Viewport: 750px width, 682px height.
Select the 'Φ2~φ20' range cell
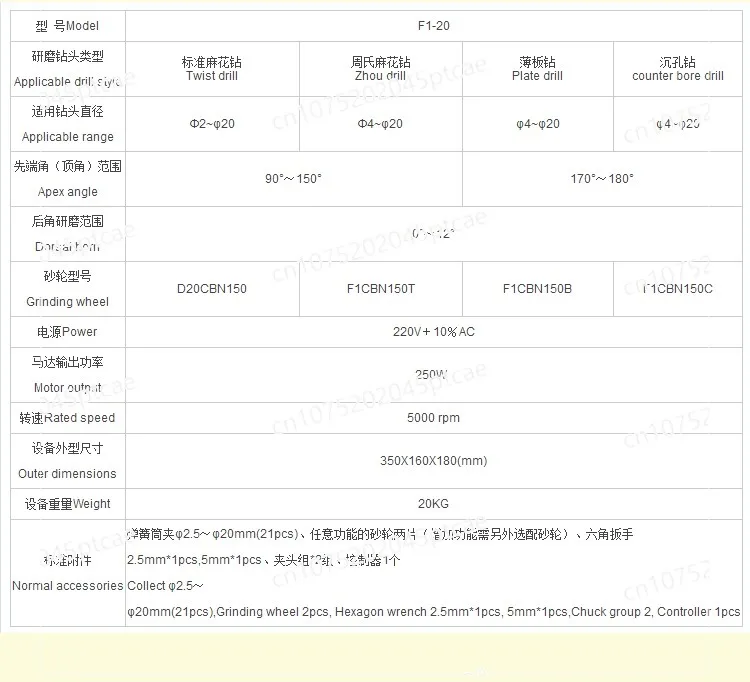pyautogui.click(x=212, y=124)
